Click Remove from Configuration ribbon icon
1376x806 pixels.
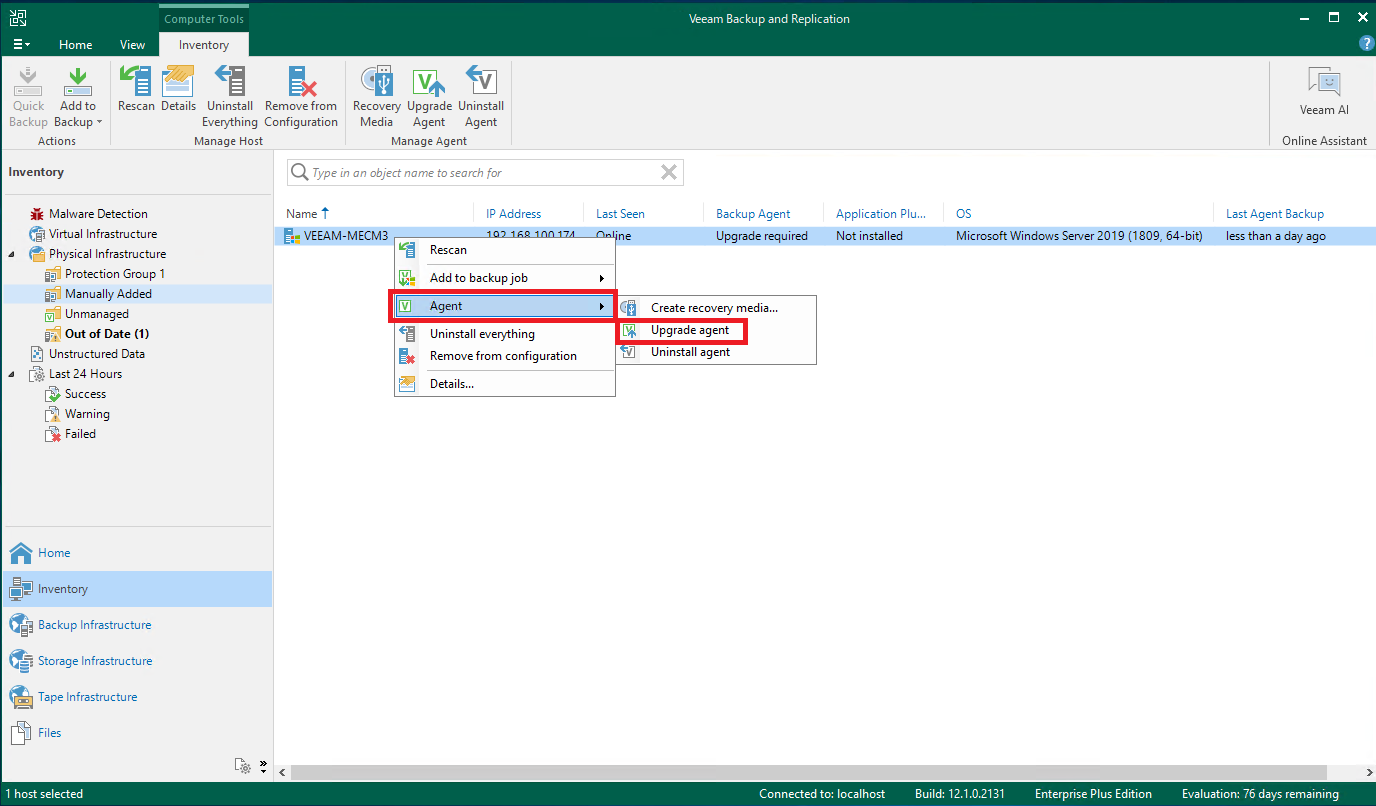click(x=301, y=96)
